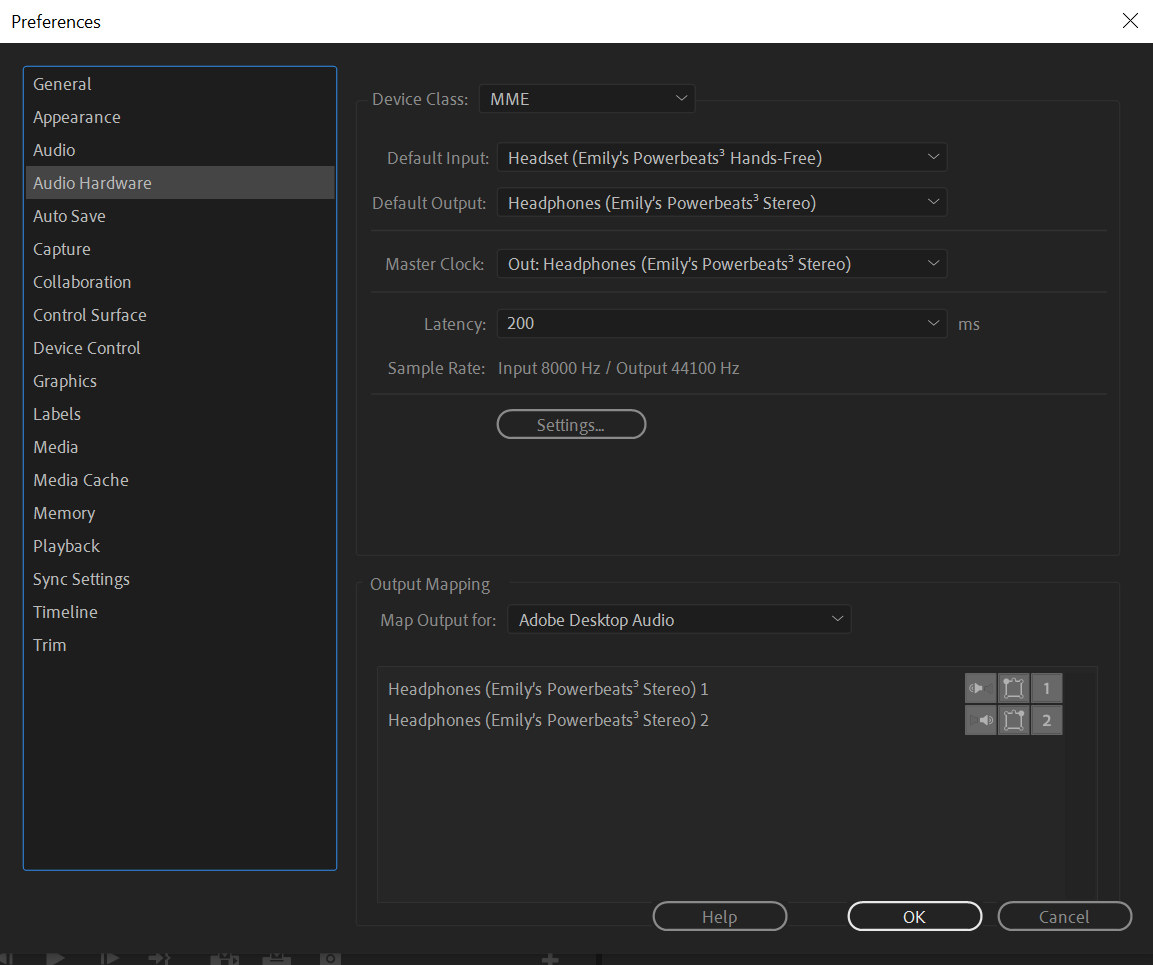The width and height of the screenshot is (1153, 965).
Task: Select General preferences category
Action: click(180, 84)
